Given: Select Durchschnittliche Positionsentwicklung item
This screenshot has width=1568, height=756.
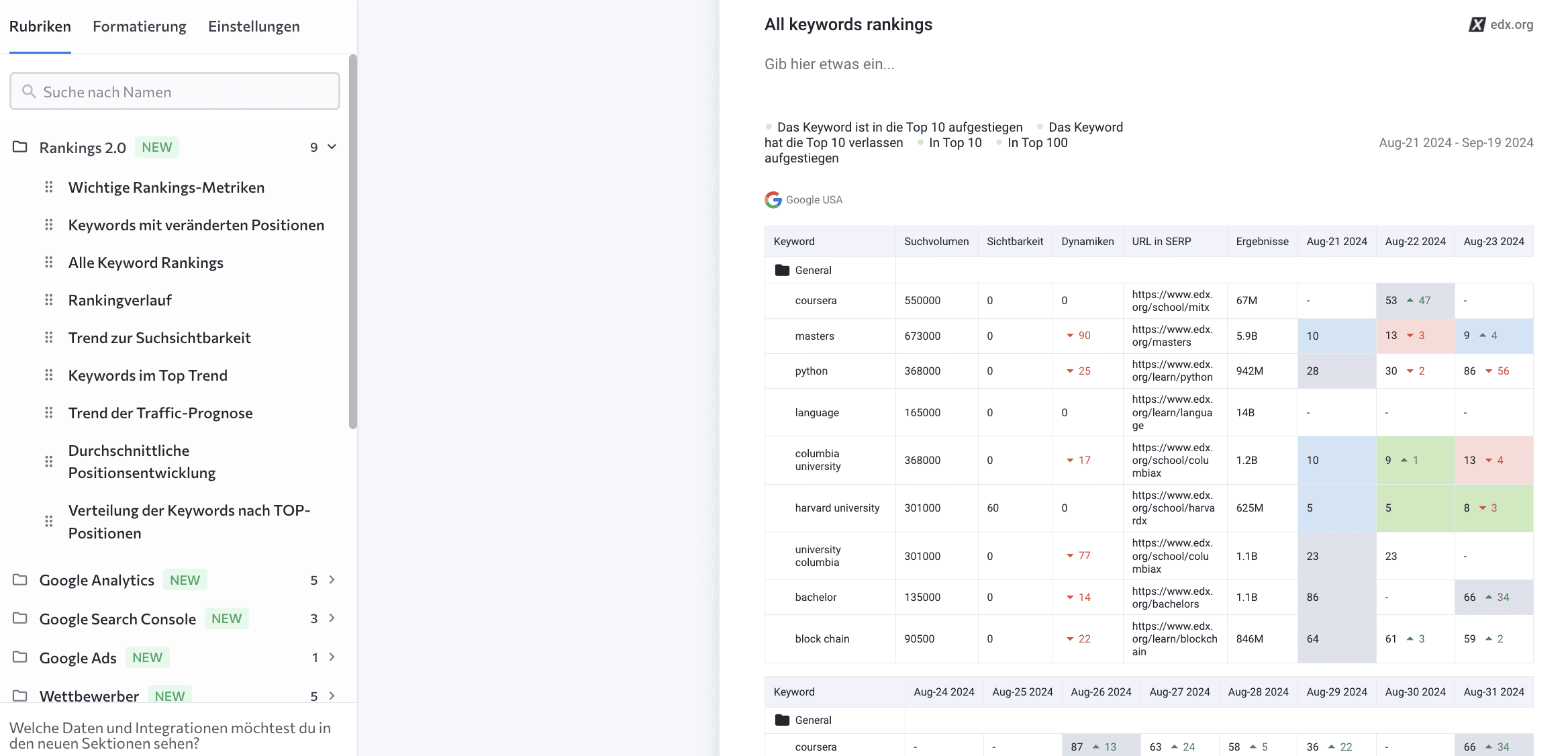Looking at the screenshot, I should click(142, 461).
